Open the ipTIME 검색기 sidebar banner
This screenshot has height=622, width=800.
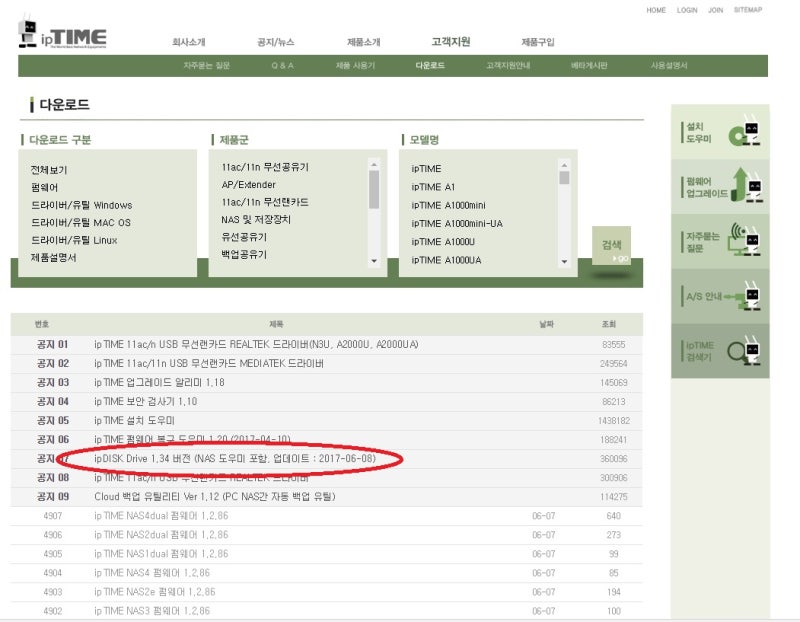coord(720,351)
